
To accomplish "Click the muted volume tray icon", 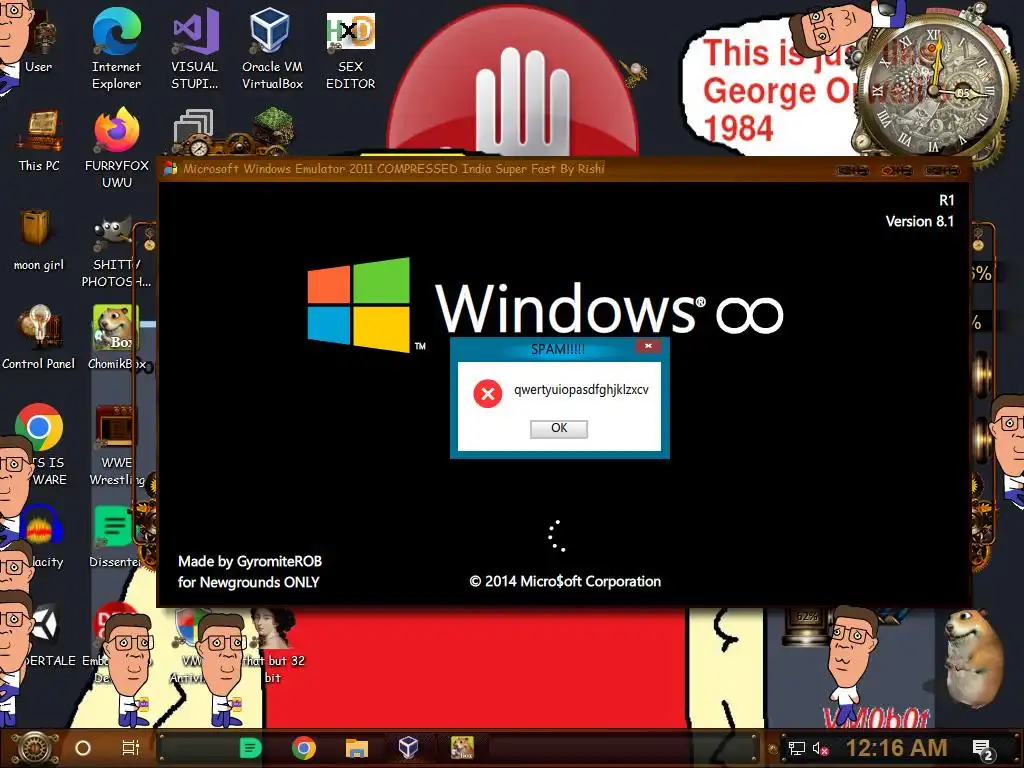I will click(820, 749).
